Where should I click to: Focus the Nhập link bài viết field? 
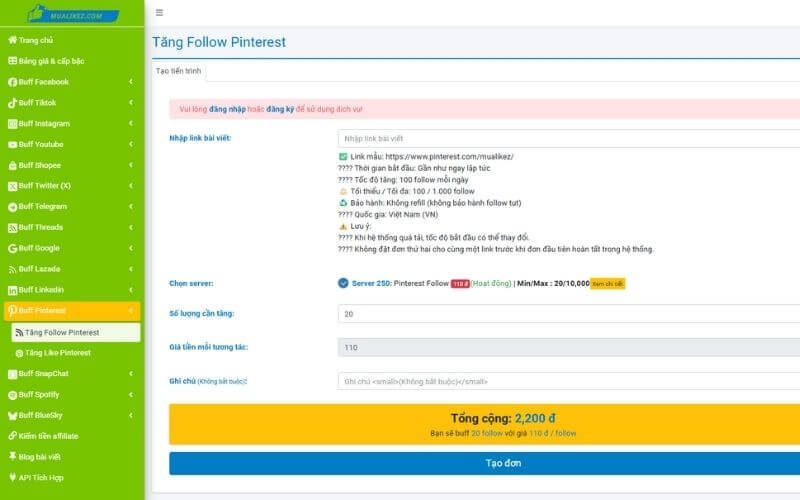pyautogui.click(x=568, y=138)
